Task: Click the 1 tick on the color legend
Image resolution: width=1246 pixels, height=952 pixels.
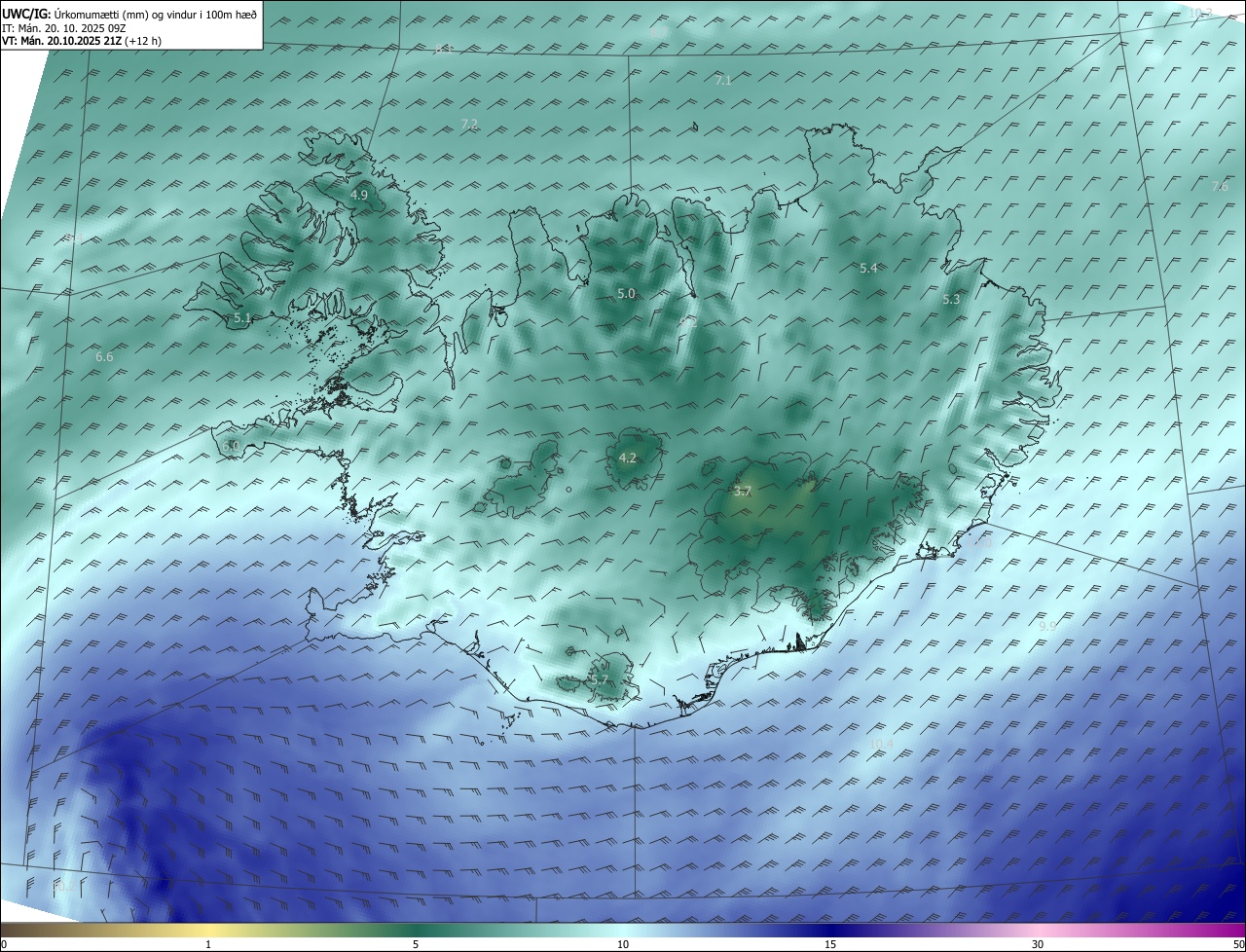Action: coord(208,944)
